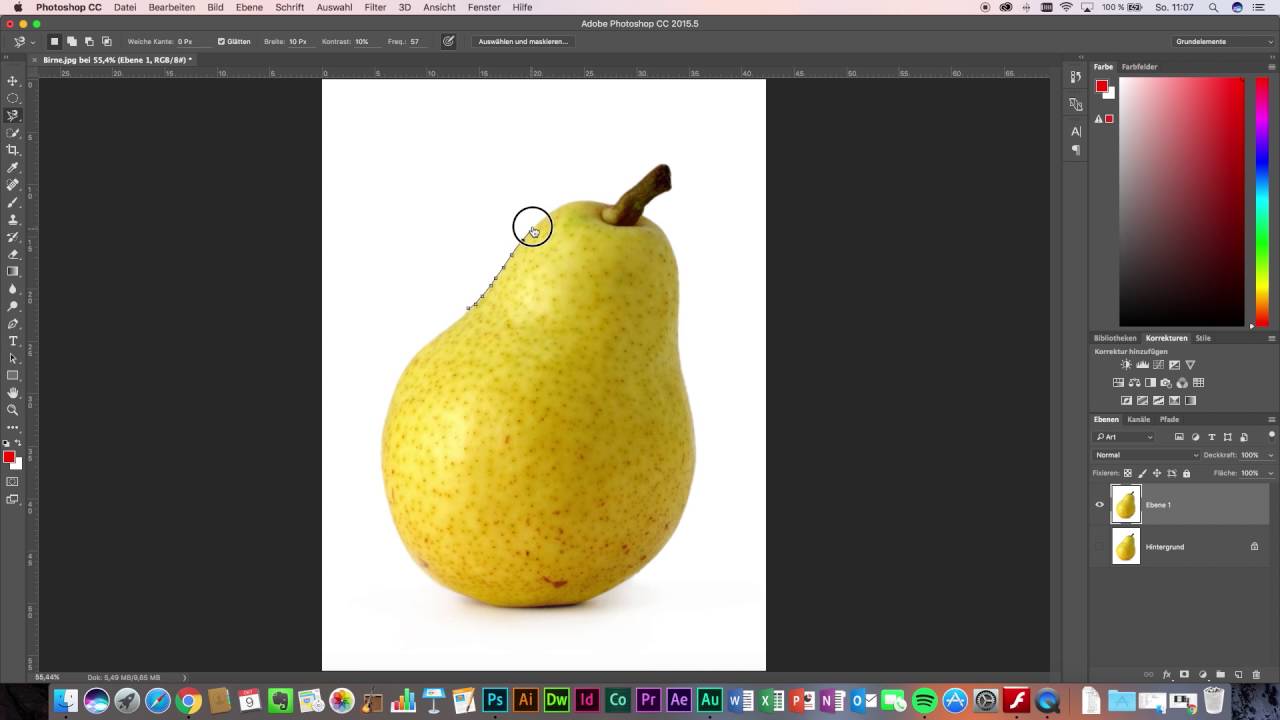Open the Fläche fill dropdown arrow
Viewport: 1280px width, 720px height.
coord(1271,473)
